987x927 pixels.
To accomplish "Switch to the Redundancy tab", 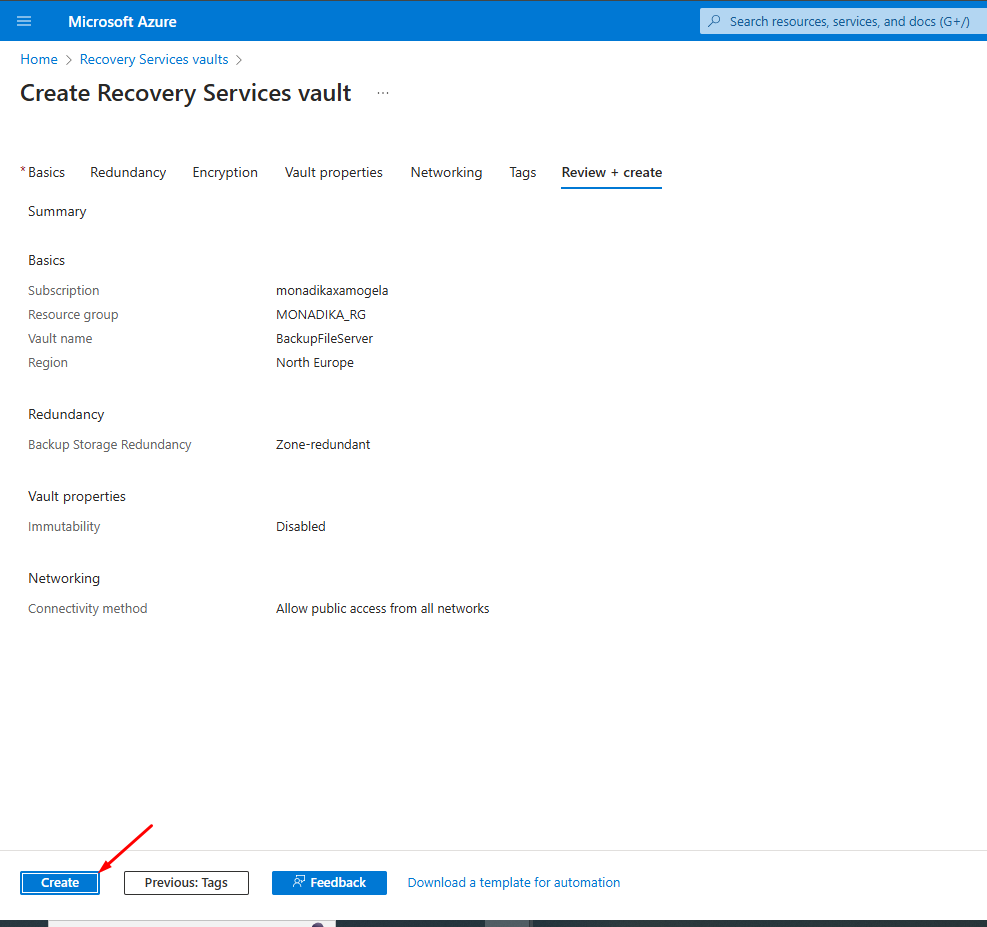I will (x=128, y=172).
